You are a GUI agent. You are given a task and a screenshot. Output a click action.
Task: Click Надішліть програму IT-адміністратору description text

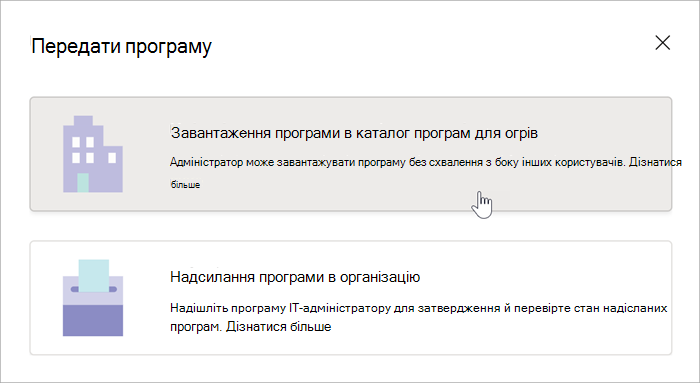pos(419,317)
